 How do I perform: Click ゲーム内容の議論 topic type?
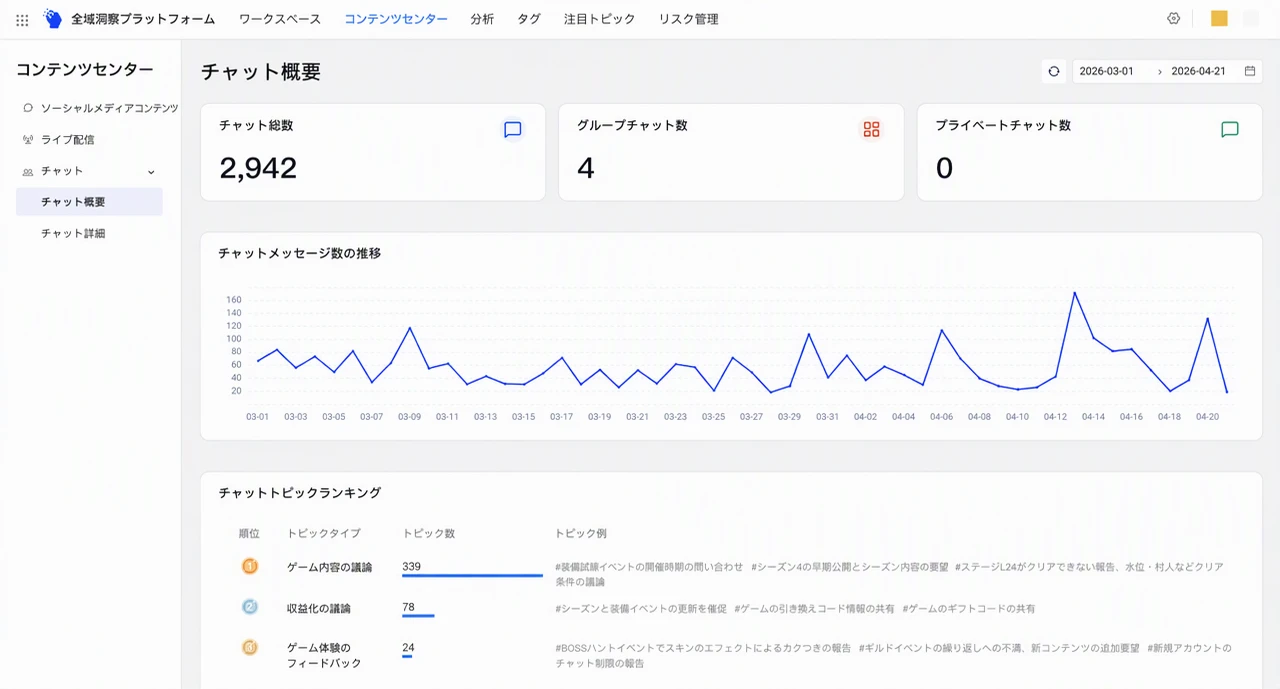(x=329, y=567)
